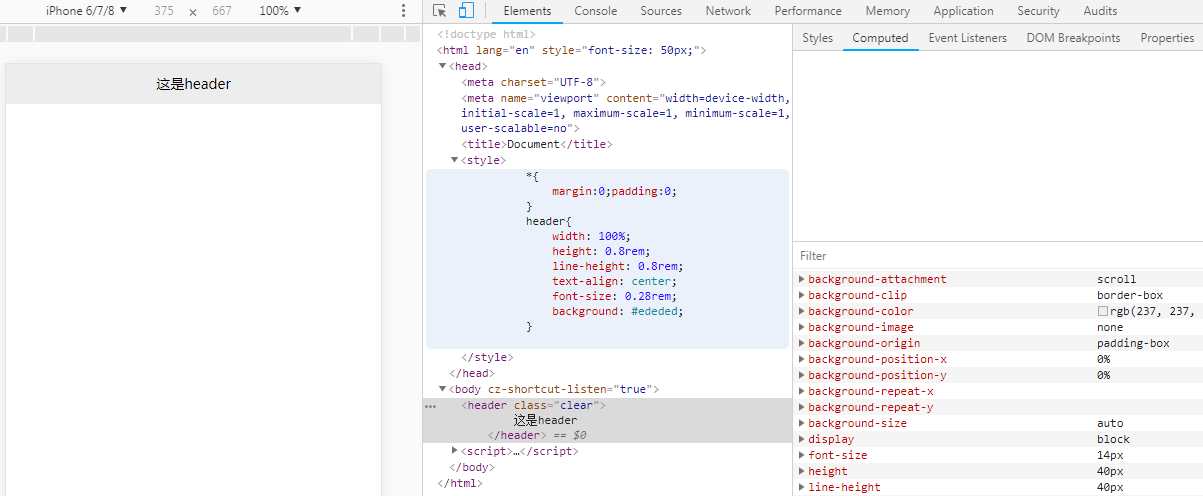Screen dimensions: 1203x496
Task: Go to the Performance tab
Action: (x=808, y=11)
